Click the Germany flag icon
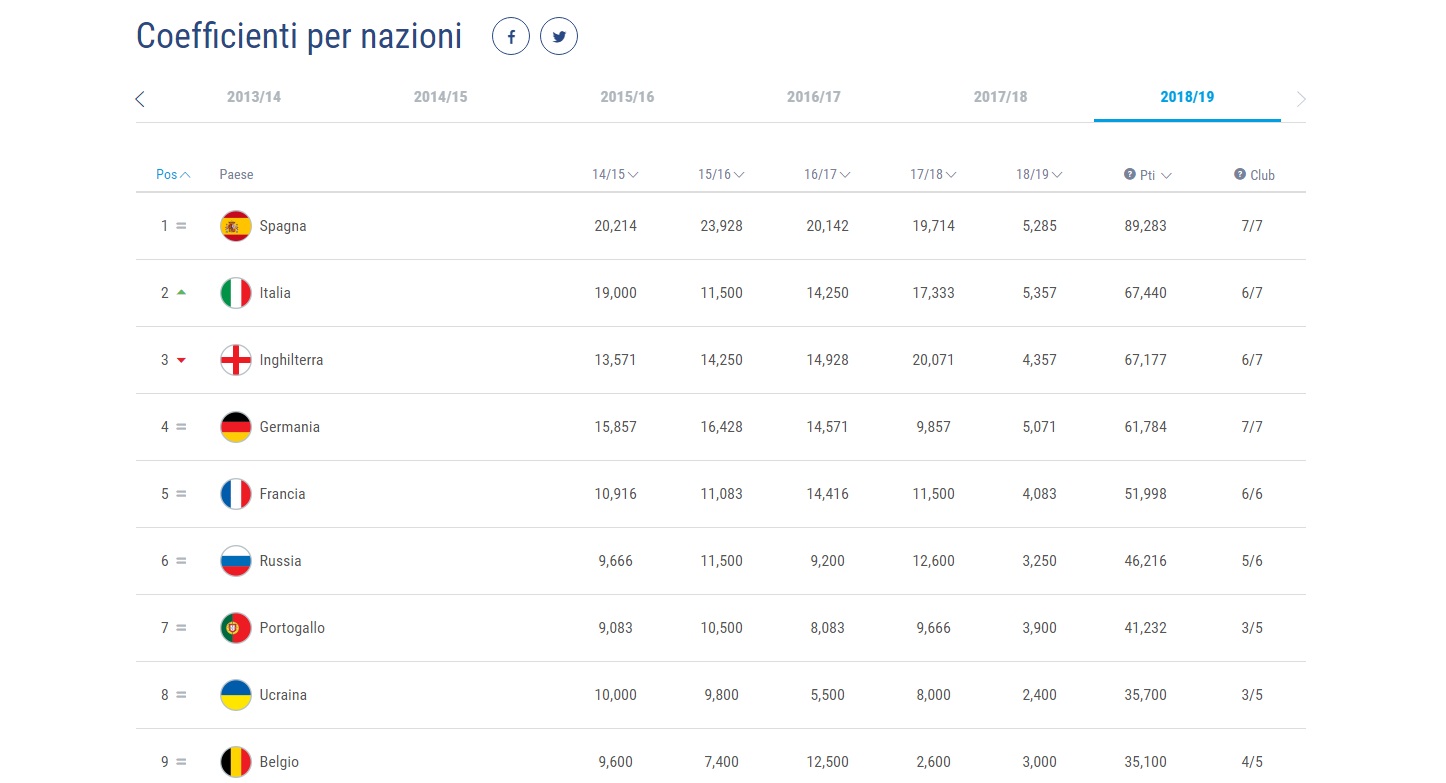 (236, 427)
